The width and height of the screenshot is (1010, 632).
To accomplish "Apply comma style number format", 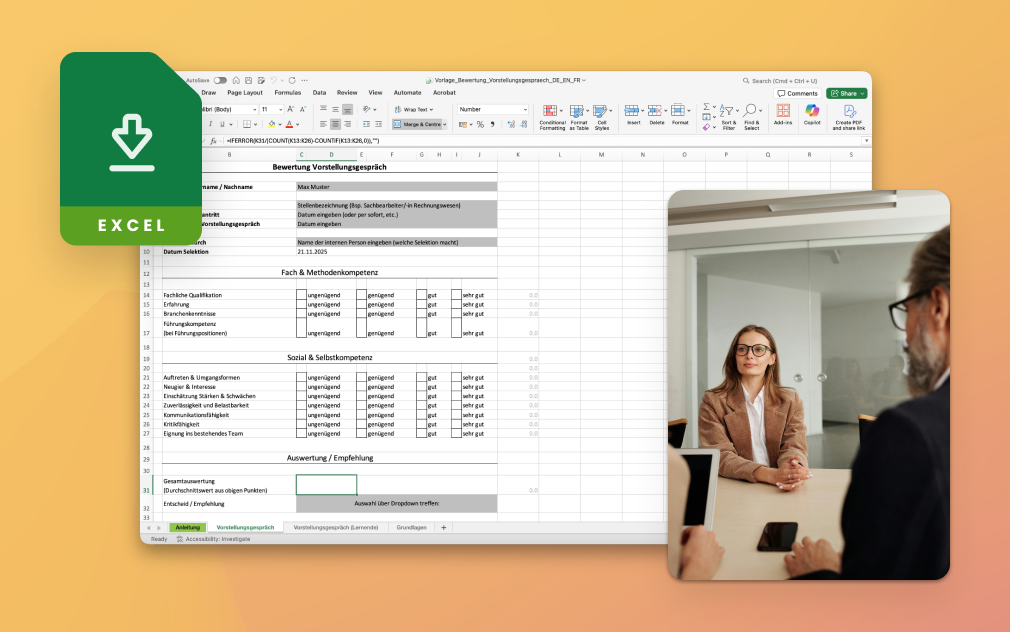I will [493, 124].
